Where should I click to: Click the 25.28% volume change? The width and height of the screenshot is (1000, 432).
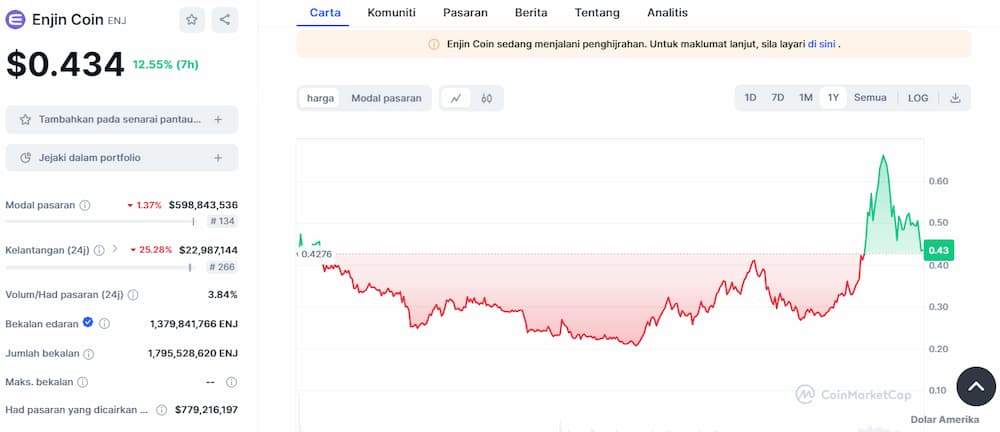[x=152, y=250]
